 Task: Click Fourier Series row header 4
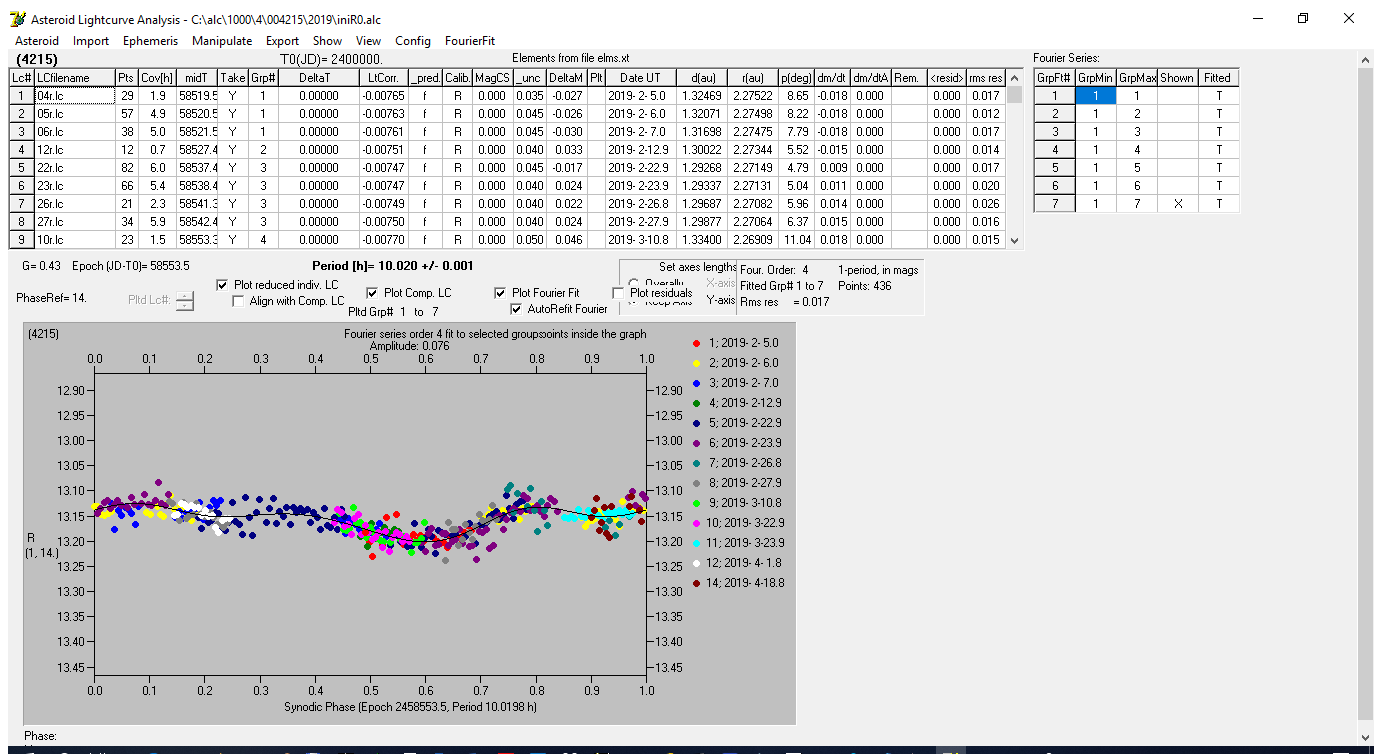click(1054, 149)
